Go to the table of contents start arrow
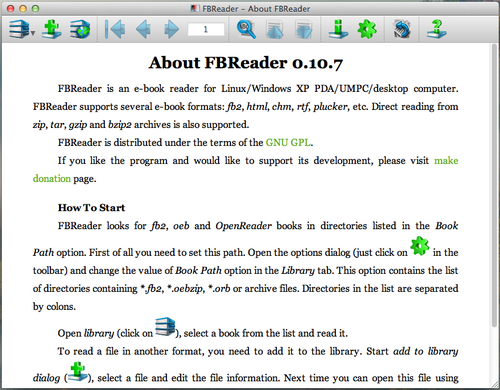The image size is (500, 390). point(115,29)
